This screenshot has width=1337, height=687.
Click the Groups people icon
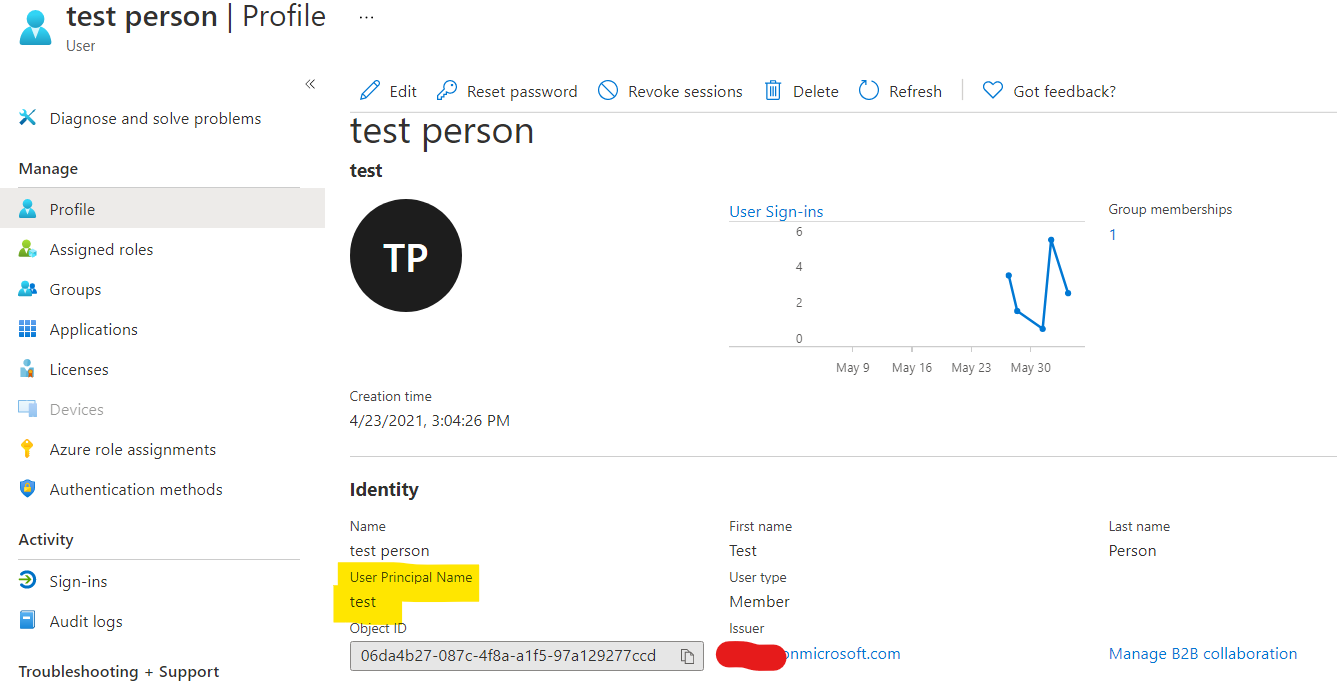(x=28, y=289)
